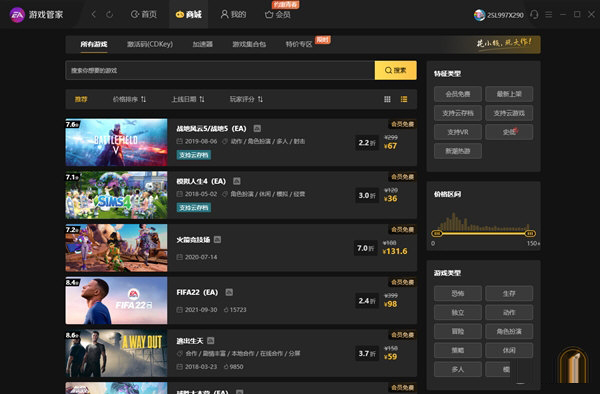Viewport: 600px width, 394px height.
Task: Open the 游戏集合包 sub-tab
Action: click(x=249, y=44)
